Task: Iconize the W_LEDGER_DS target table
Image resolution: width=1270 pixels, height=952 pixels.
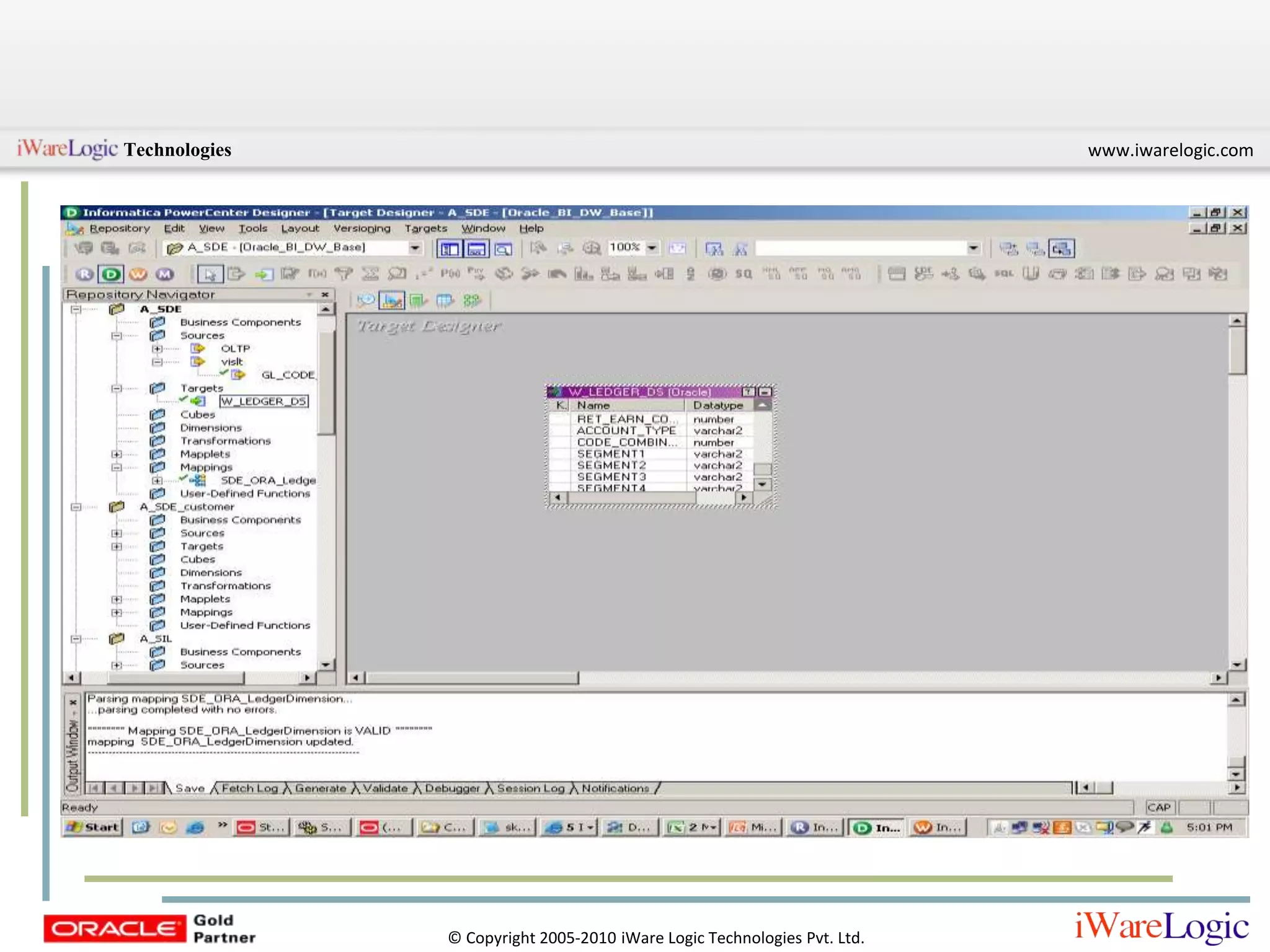Action: pos(765,392)
